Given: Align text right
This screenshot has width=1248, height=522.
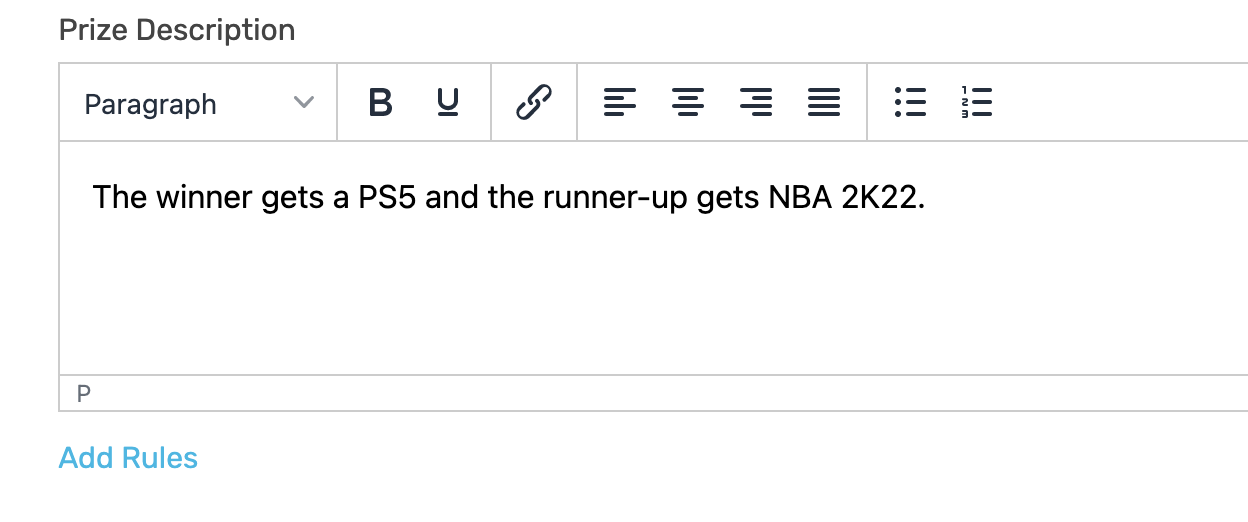Looking at the screenshot, I should pyautogui.click(x=756, y=102).
